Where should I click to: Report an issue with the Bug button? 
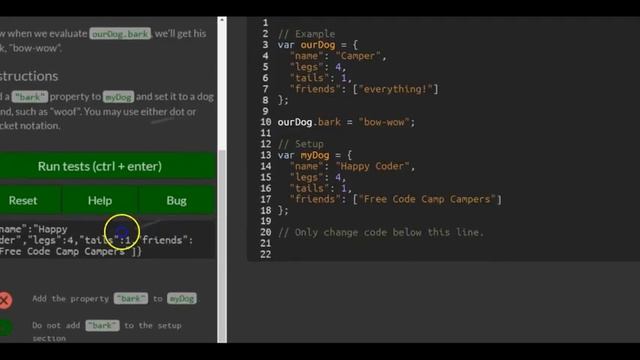[x=177, y=200]
